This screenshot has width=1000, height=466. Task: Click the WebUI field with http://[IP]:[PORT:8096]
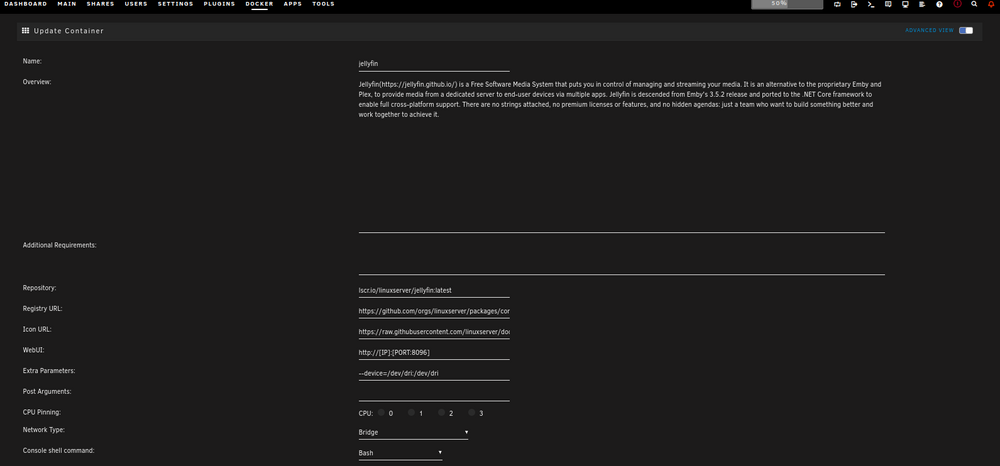pos(434,353)
